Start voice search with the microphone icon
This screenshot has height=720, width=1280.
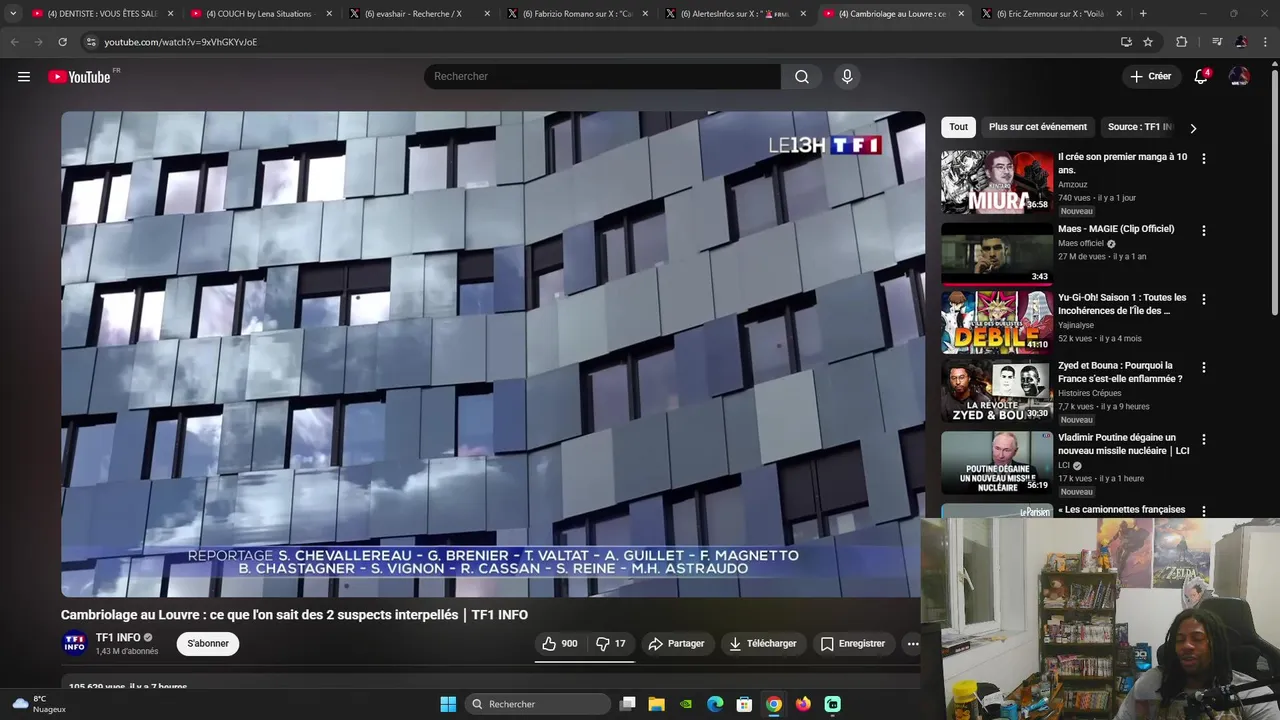pyautogui.click(x=847, y=77)
